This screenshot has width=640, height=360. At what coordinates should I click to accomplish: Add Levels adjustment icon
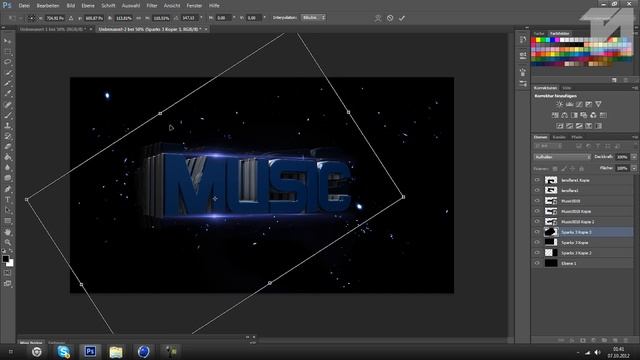(x=569, y=104)
